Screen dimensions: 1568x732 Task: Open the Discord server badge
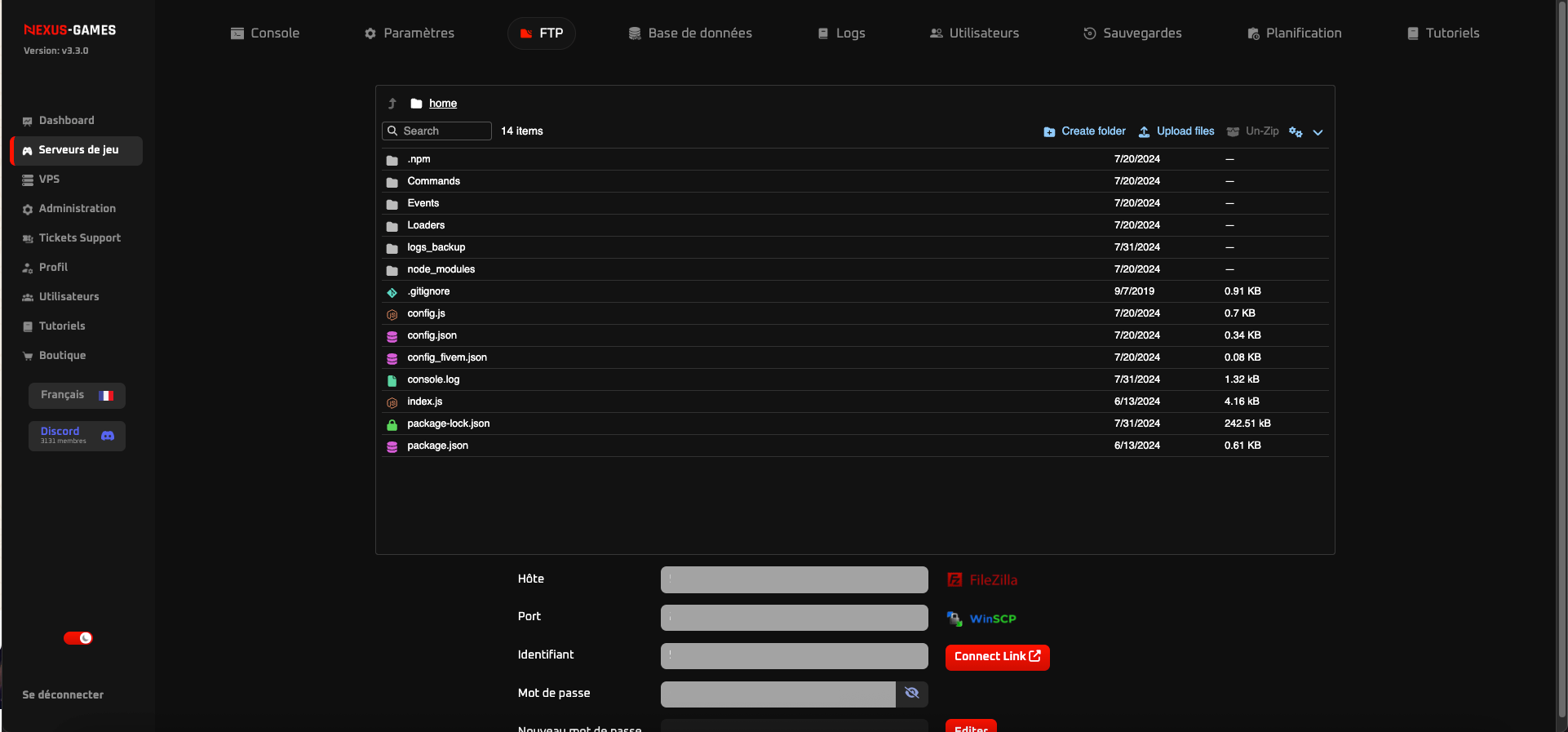coord(77,436)
